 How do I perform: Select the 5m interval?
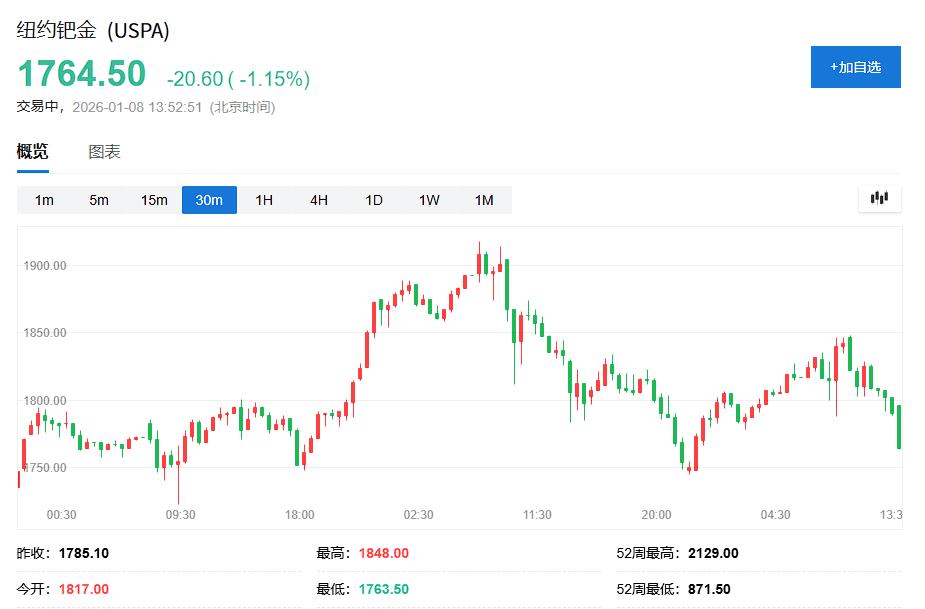point(98,199)
